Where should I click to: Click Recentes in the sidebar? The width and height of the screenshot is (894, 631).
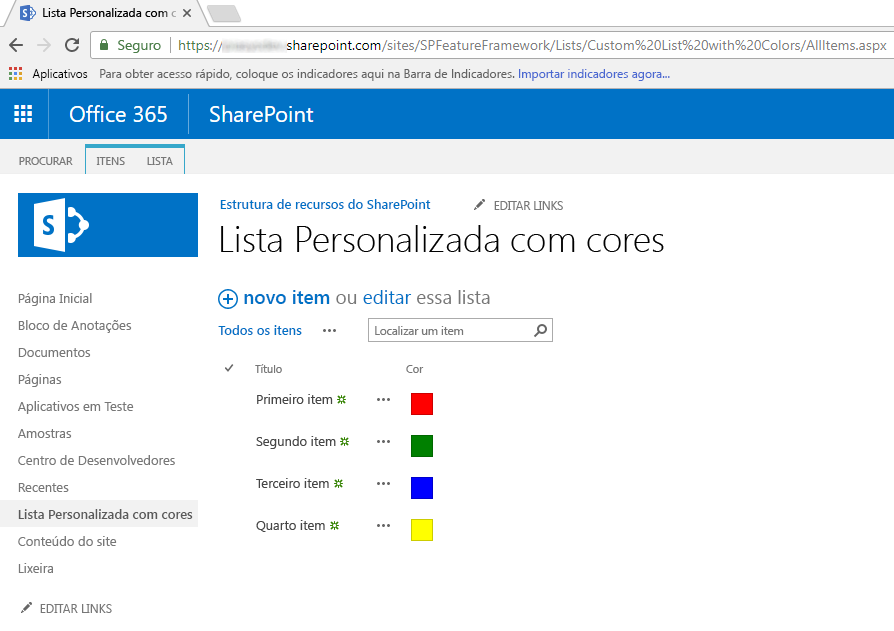point(43,487)
